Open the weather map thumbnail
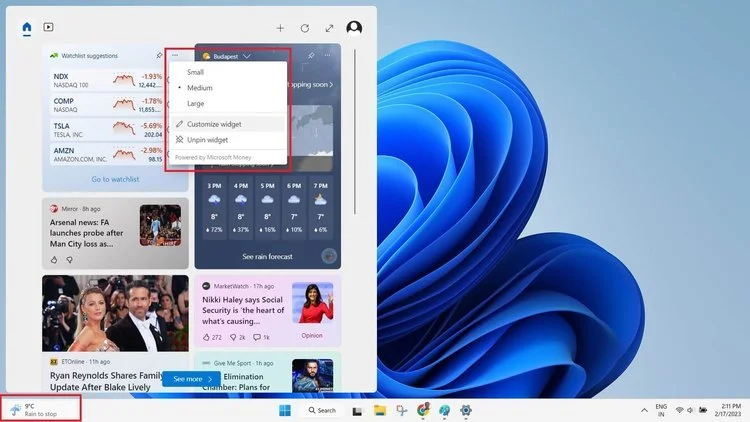The height and width of the screenshot is (422, 750). click(x=311, y=132)
